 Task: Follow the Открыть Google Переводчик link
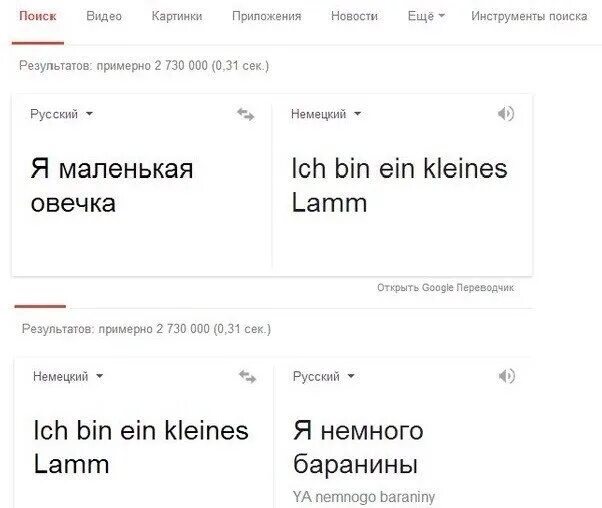(x=445, y=288)
